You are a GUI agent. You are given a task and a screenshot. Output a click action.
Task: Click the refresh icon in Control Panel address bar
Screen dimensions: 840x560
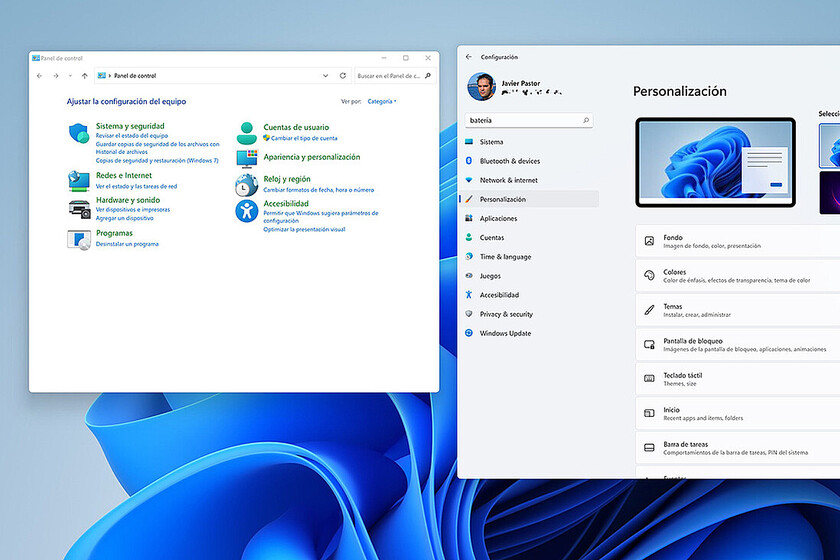pyautogui.click(x=343, y=76)
